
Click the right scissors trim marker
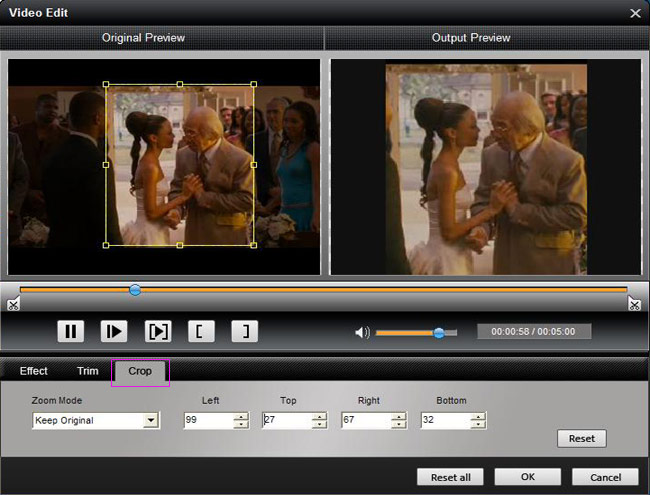[634, 304]
